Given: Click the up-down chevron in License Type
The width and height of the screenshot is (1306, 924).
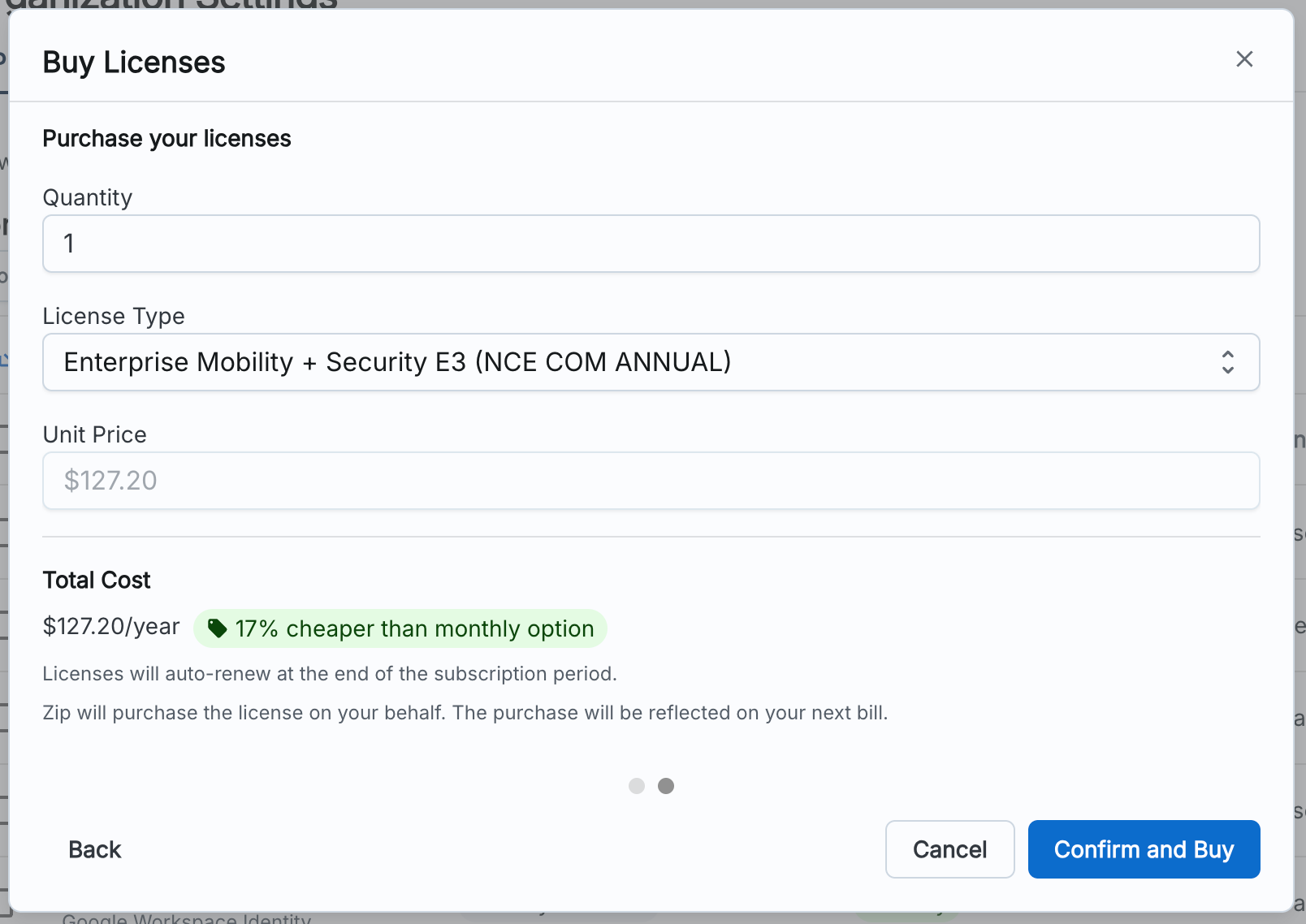Looking at the screenshot, I should click(x=1227, y=362).
